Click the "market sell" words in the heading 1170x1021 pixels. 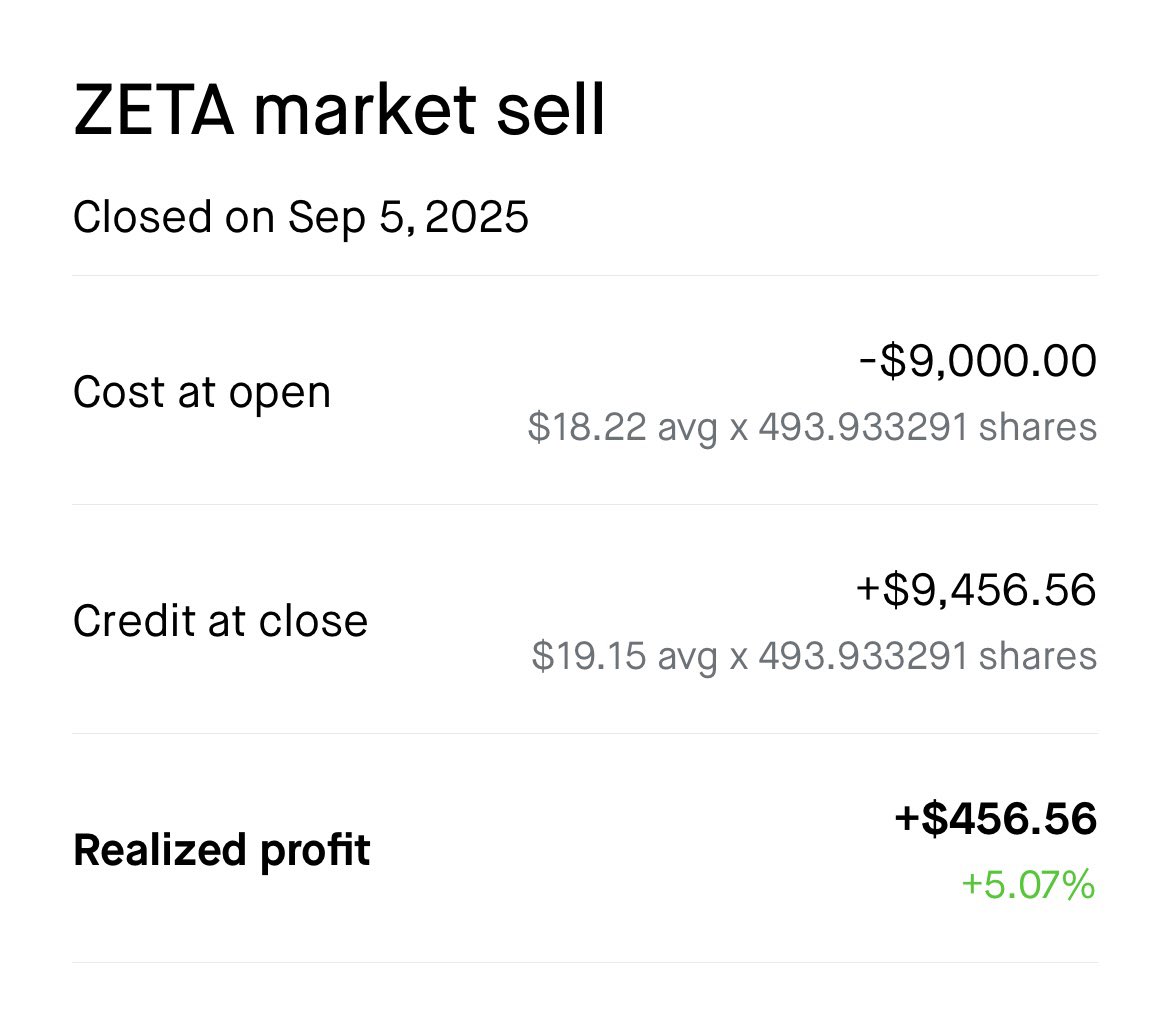(430, 112)
